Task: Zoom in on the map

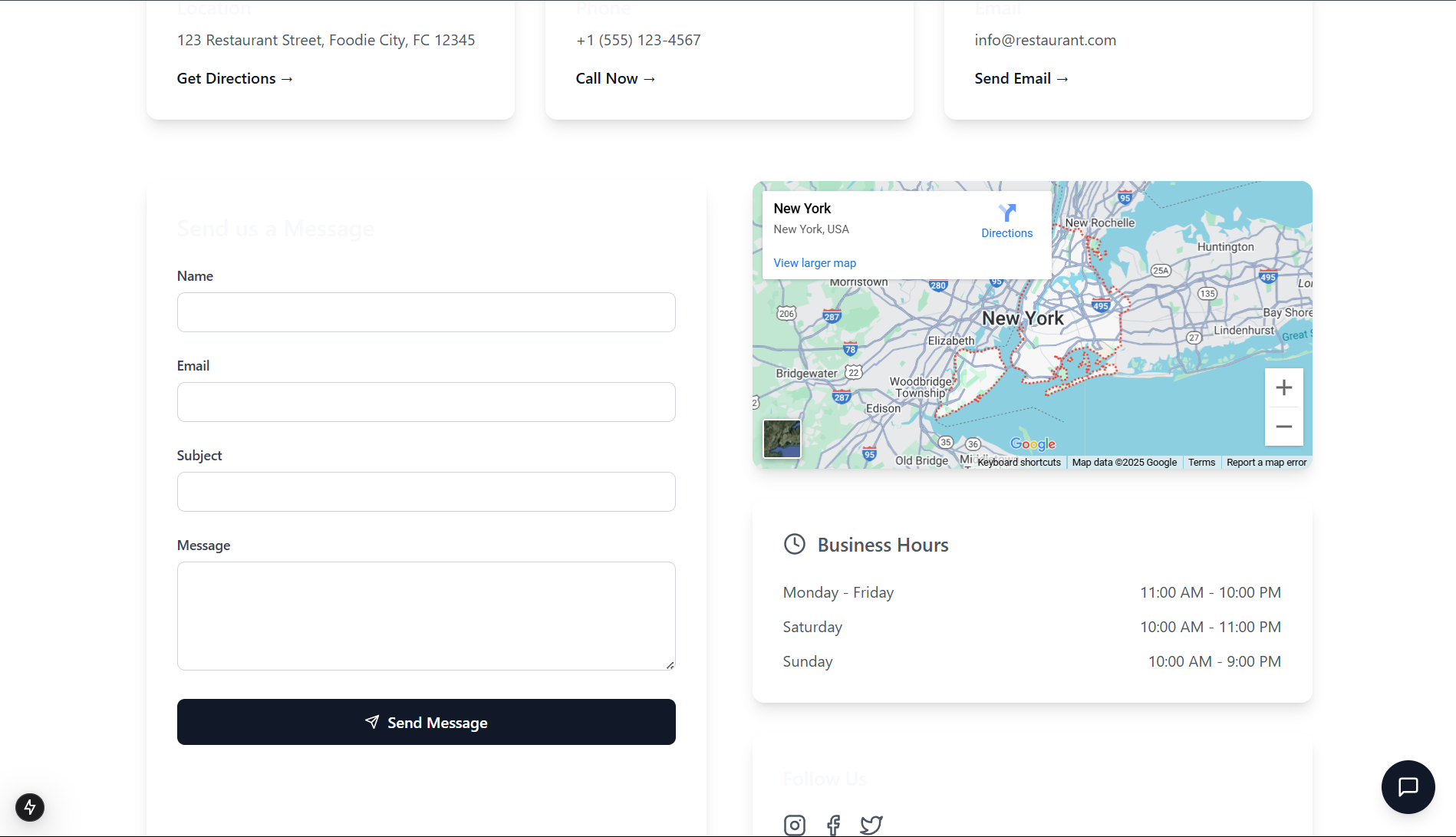Action: pyautogui.click(x=1283, y=387)
